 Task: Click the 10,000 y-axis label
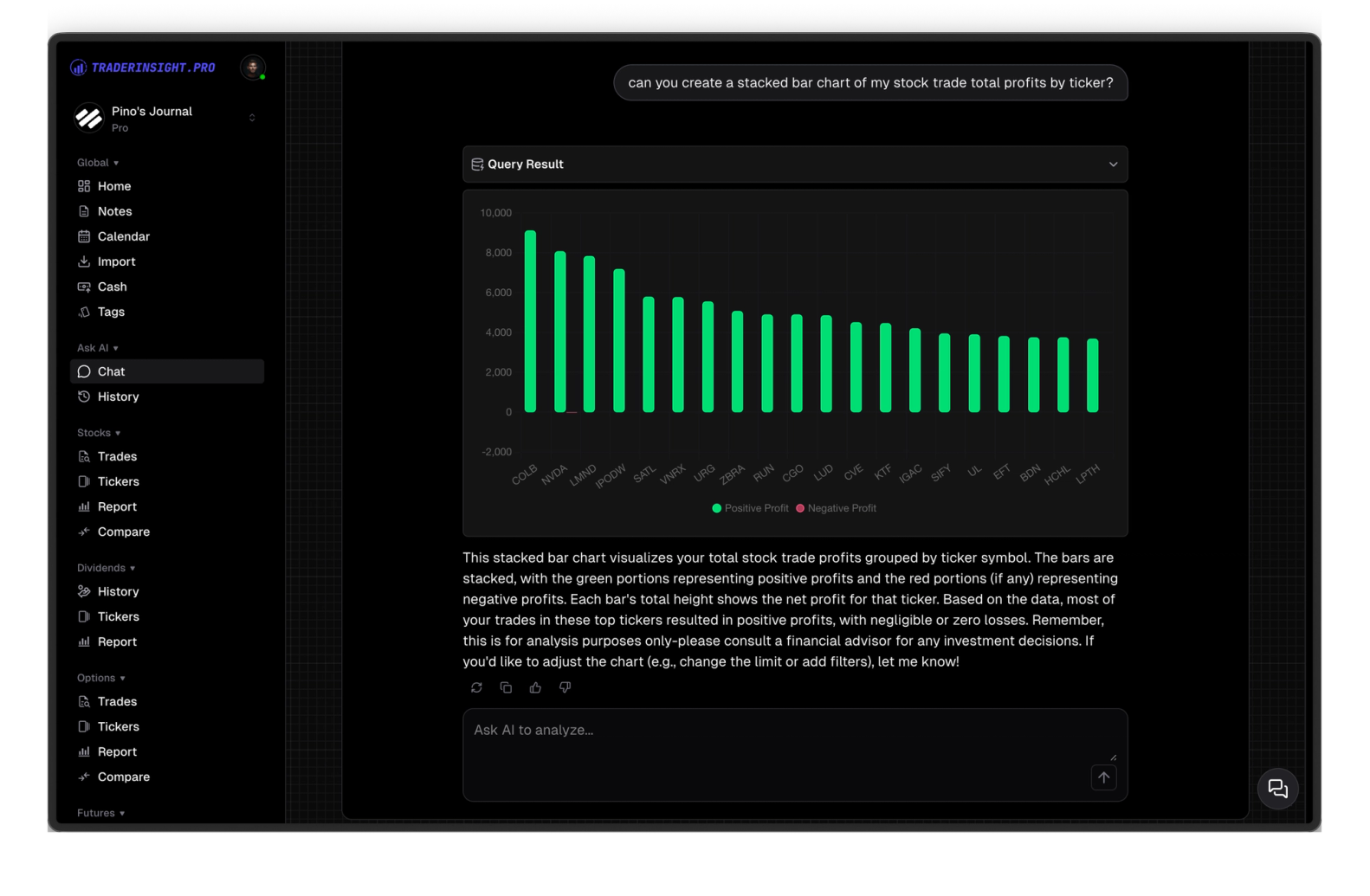click(495, 213)
